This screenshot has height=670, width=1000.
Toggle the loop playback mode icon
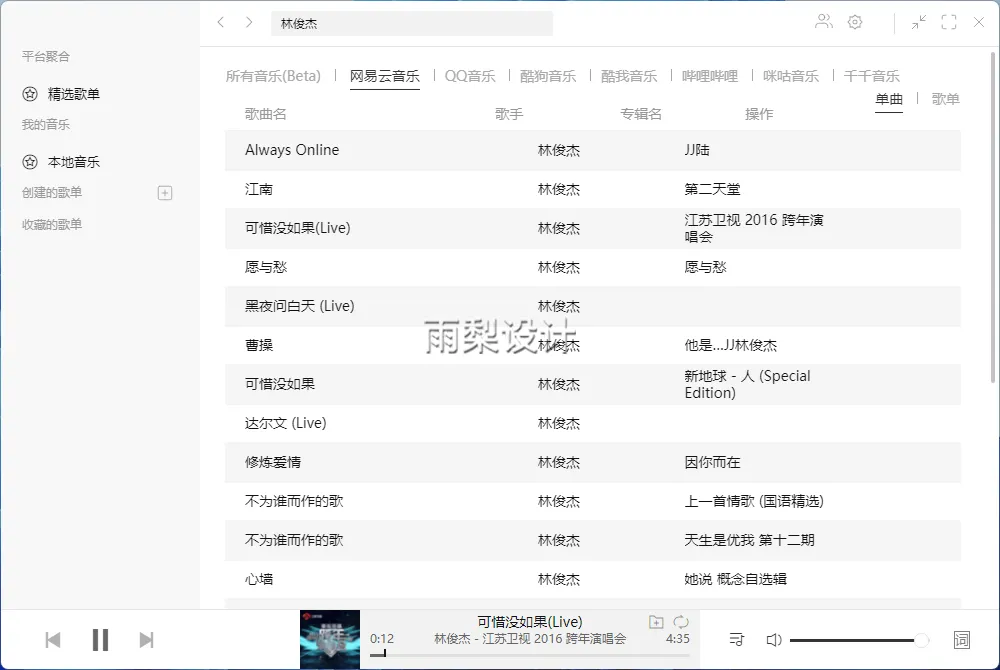pos(680,622)
